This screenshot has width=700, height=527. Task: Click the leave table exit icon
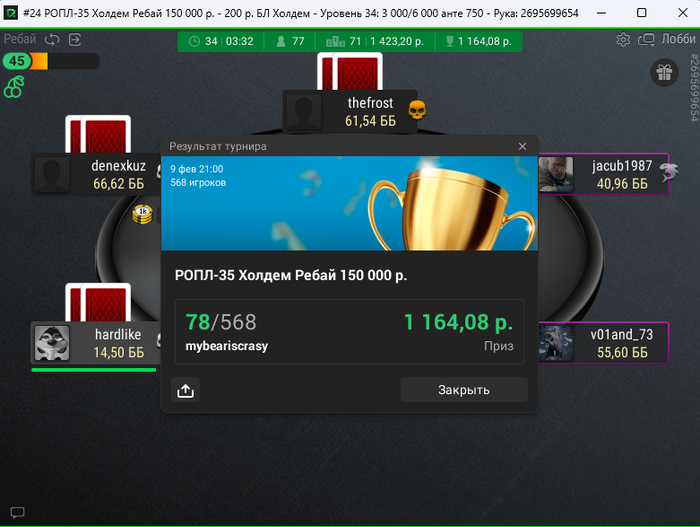coord(75,40)
